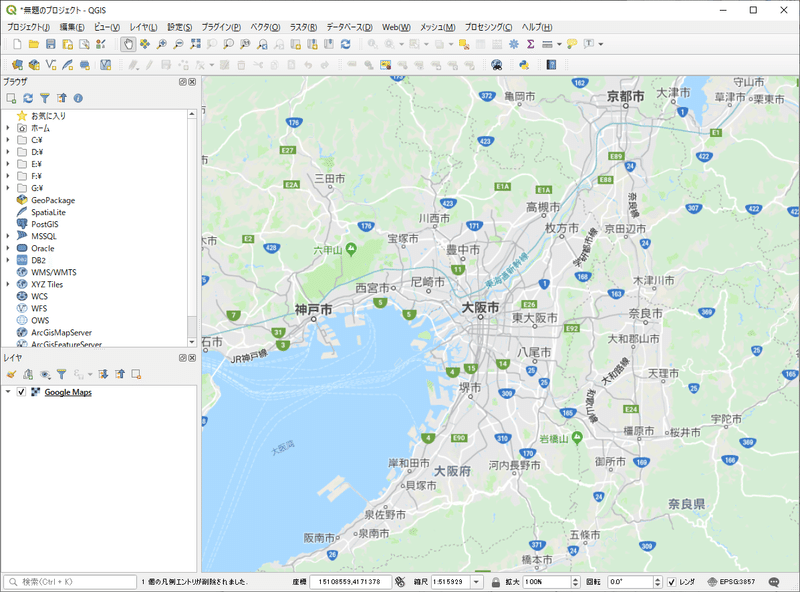This screenshot has width=800, height=592.
Task: Click the New SpatiaLite Layer feather icon
Action: point(67,65)
